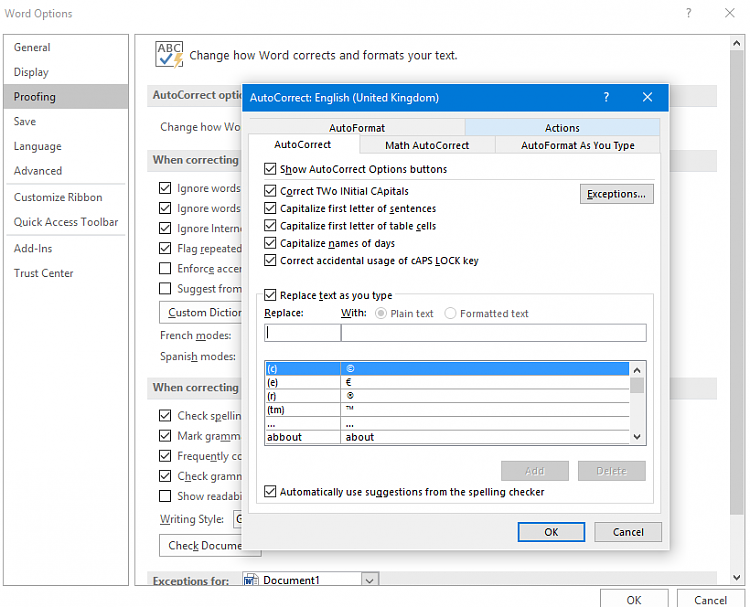Toggle Show readability statistics checkbox
The image size is (750, 607).
point(165,496)
